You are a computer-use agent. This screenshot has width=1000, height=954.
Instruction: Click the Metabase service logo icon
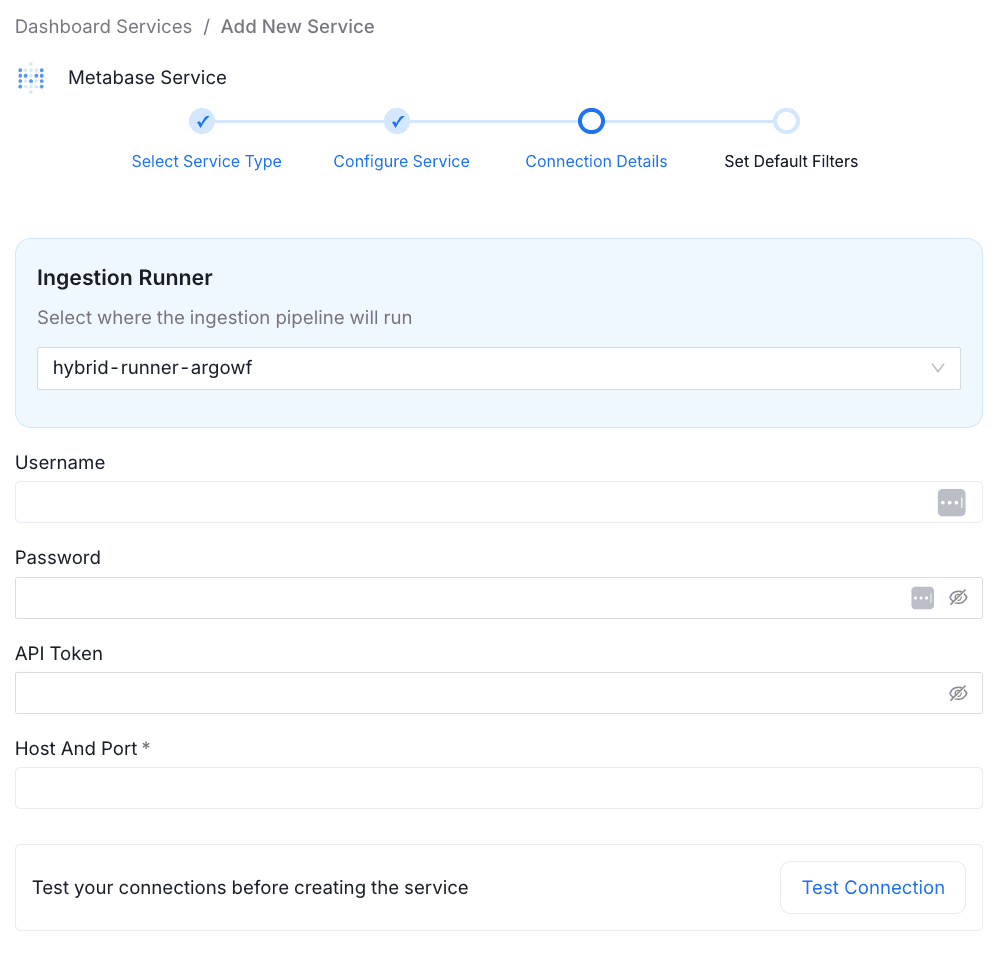coord(32,78)
